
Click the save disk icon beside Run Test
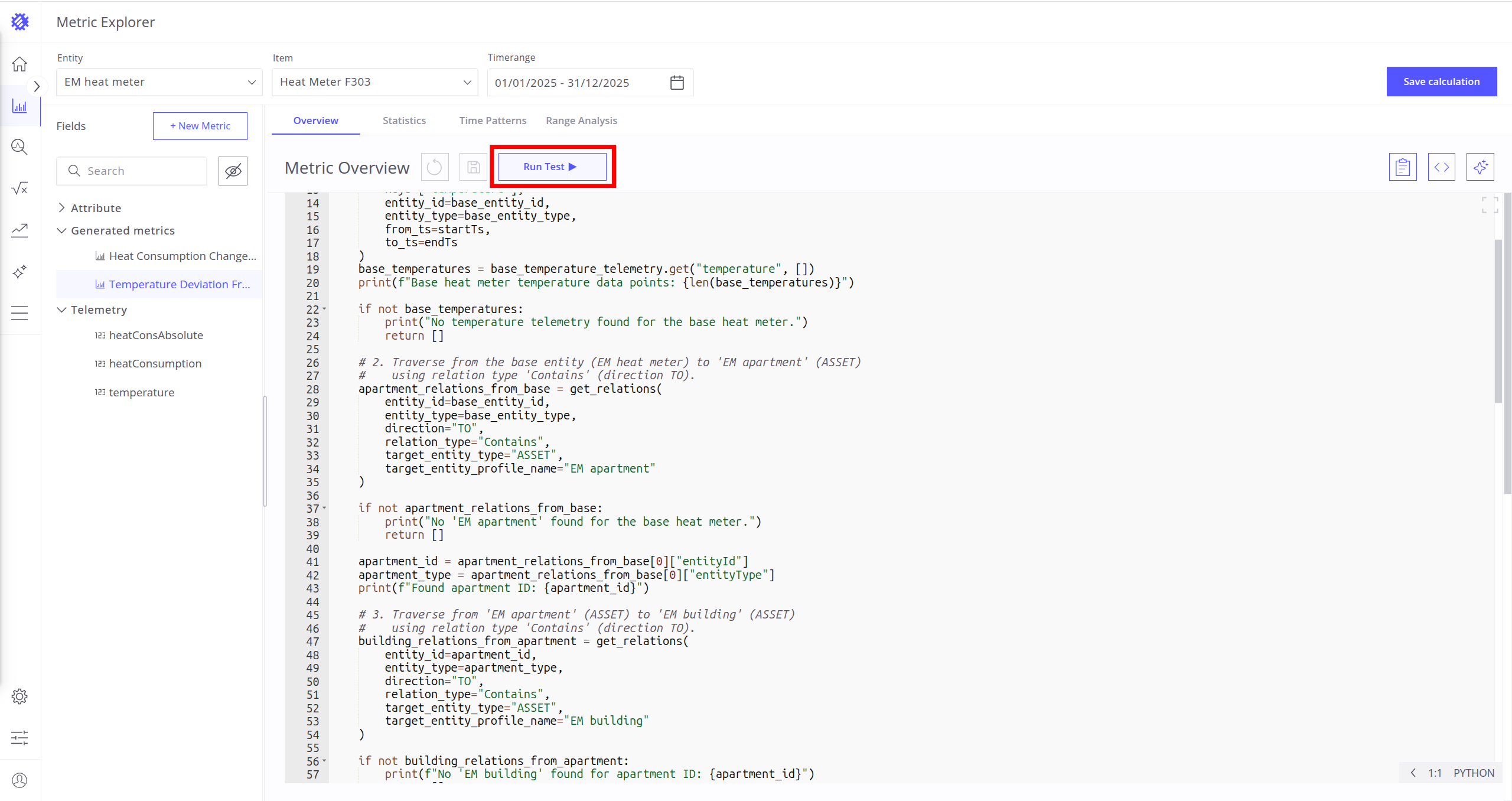pyautogui.click(x=473, y=167)
